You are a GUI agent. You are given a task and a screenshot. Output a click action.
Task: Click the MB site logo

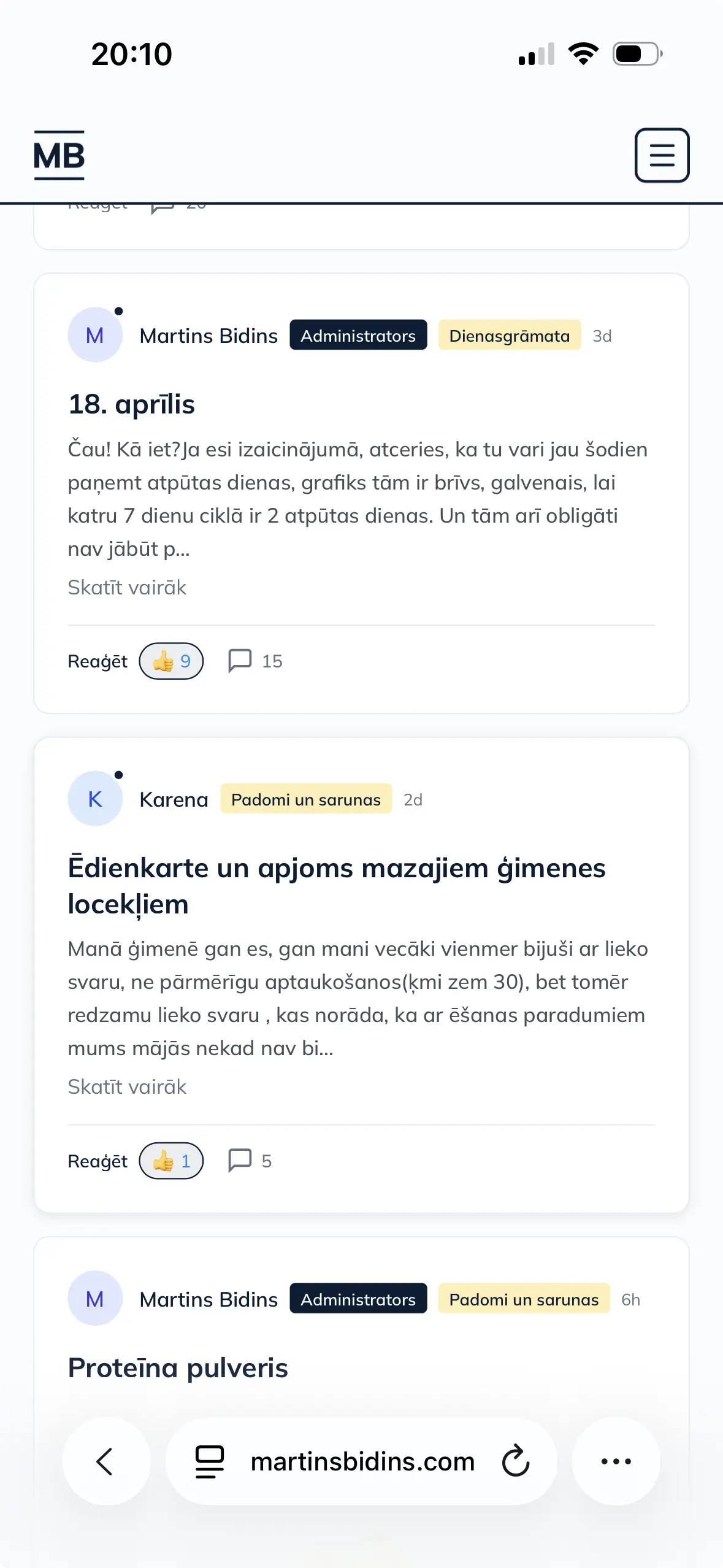(59, 155)
